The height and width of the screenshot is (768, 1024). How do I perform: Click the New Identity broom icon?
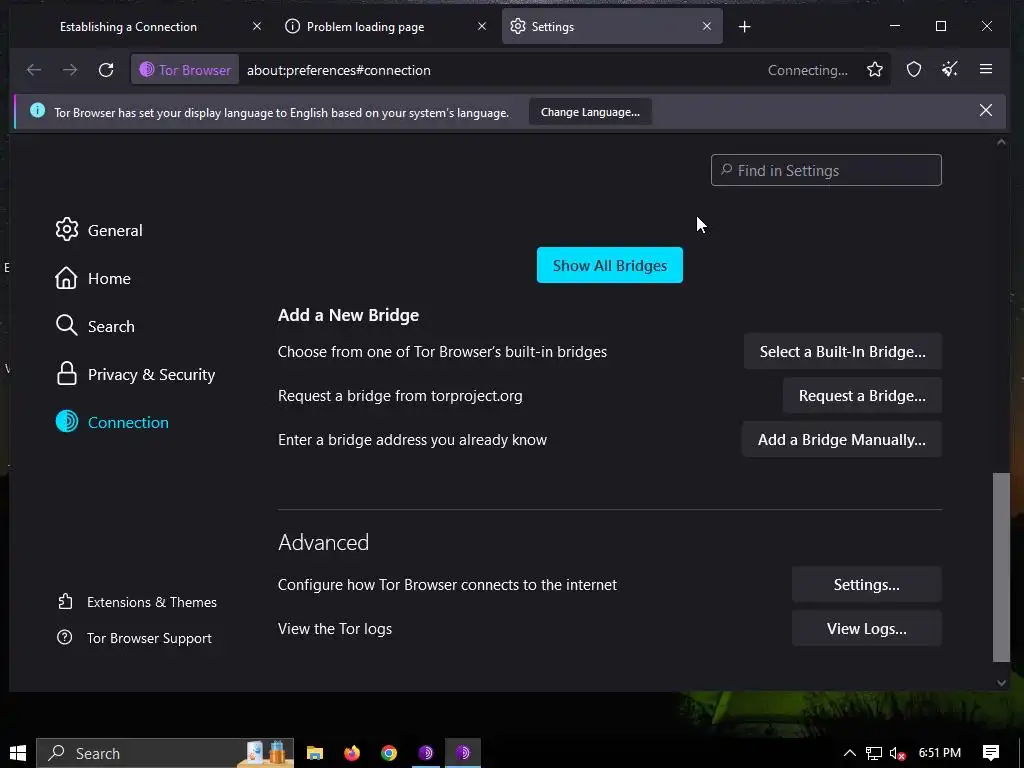pyautogui.click(x=950, y=69)
